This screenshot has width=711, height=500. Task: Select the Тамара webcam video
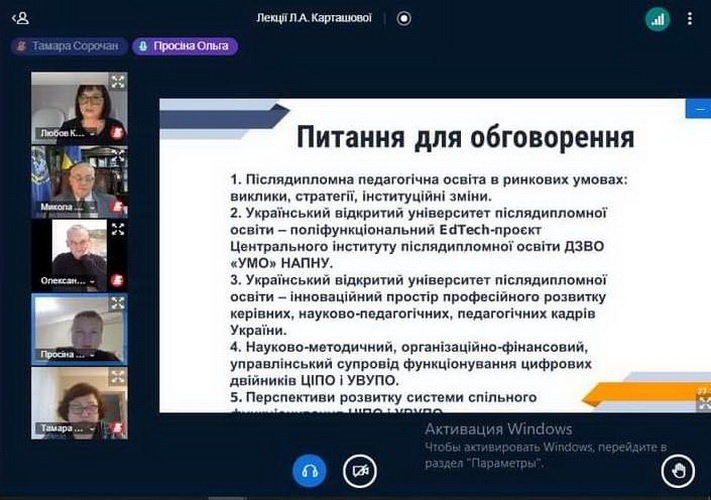tap(79, 403)
